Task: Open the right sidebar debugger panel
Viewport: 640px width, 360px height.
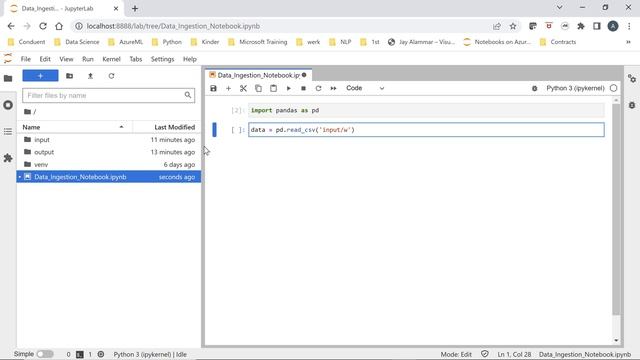Action: tap(632, 105)
